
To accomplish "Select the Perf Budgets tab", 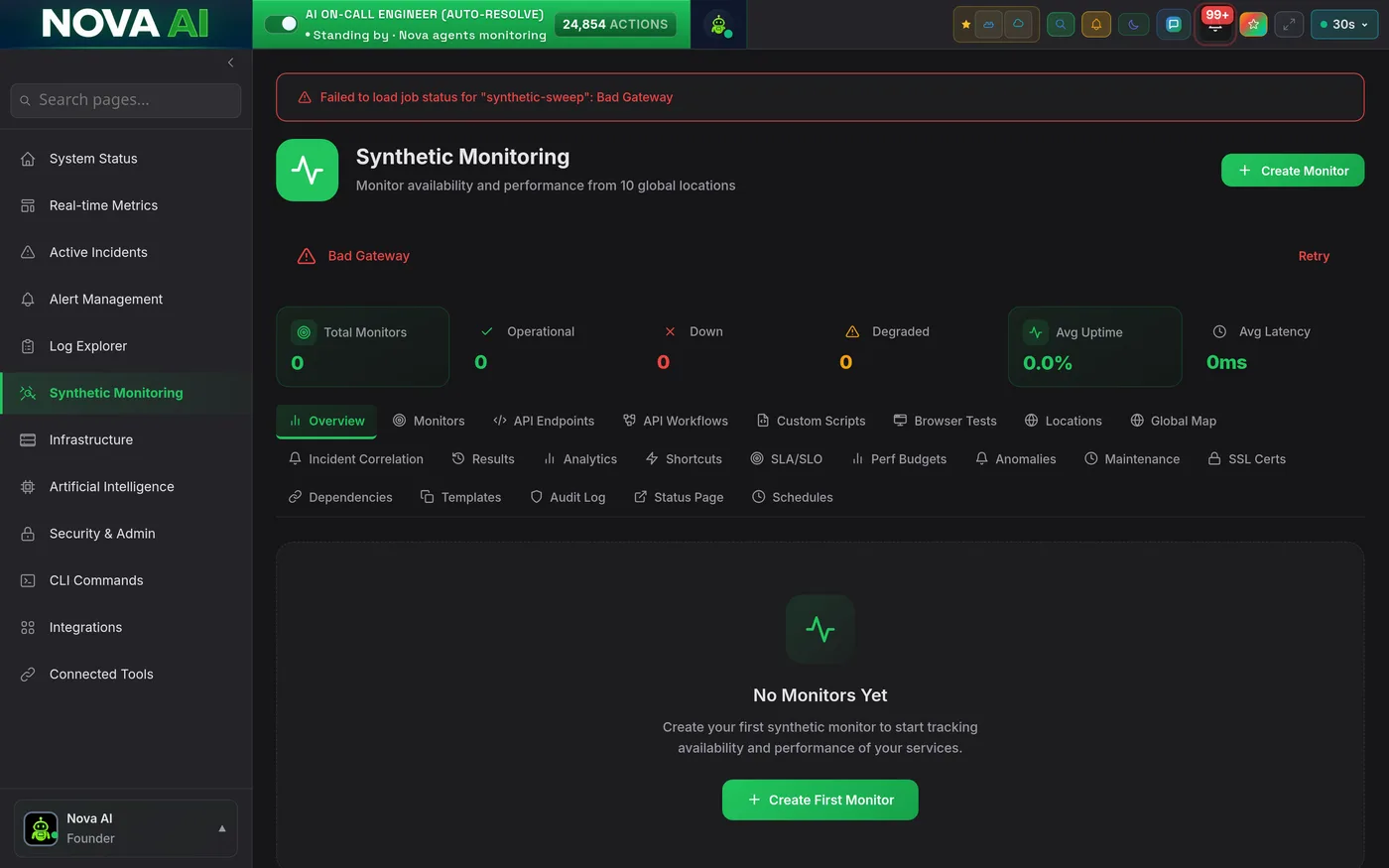I will pos(899,459).
